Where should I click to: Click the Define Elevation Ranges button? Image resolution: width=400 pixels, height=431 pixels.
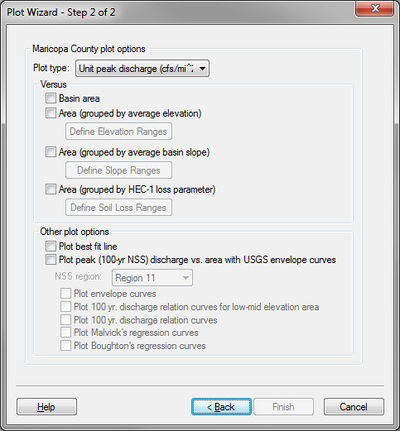coord(119,131)
